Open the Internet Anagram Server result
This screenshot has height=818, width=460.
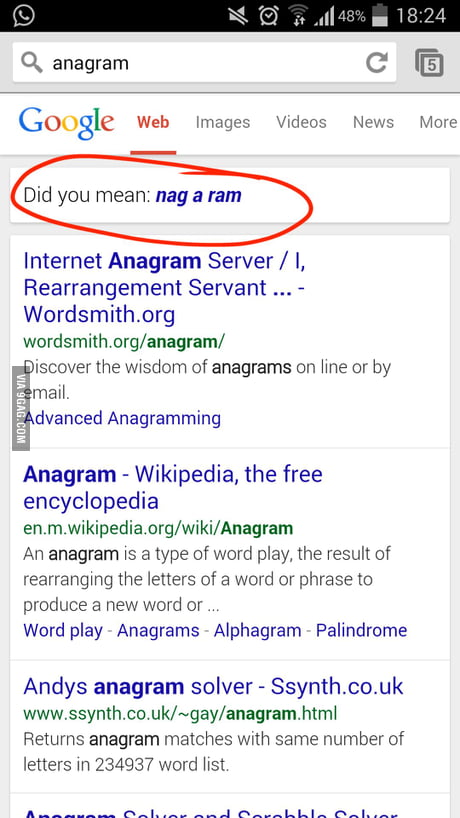click(164, 287)
